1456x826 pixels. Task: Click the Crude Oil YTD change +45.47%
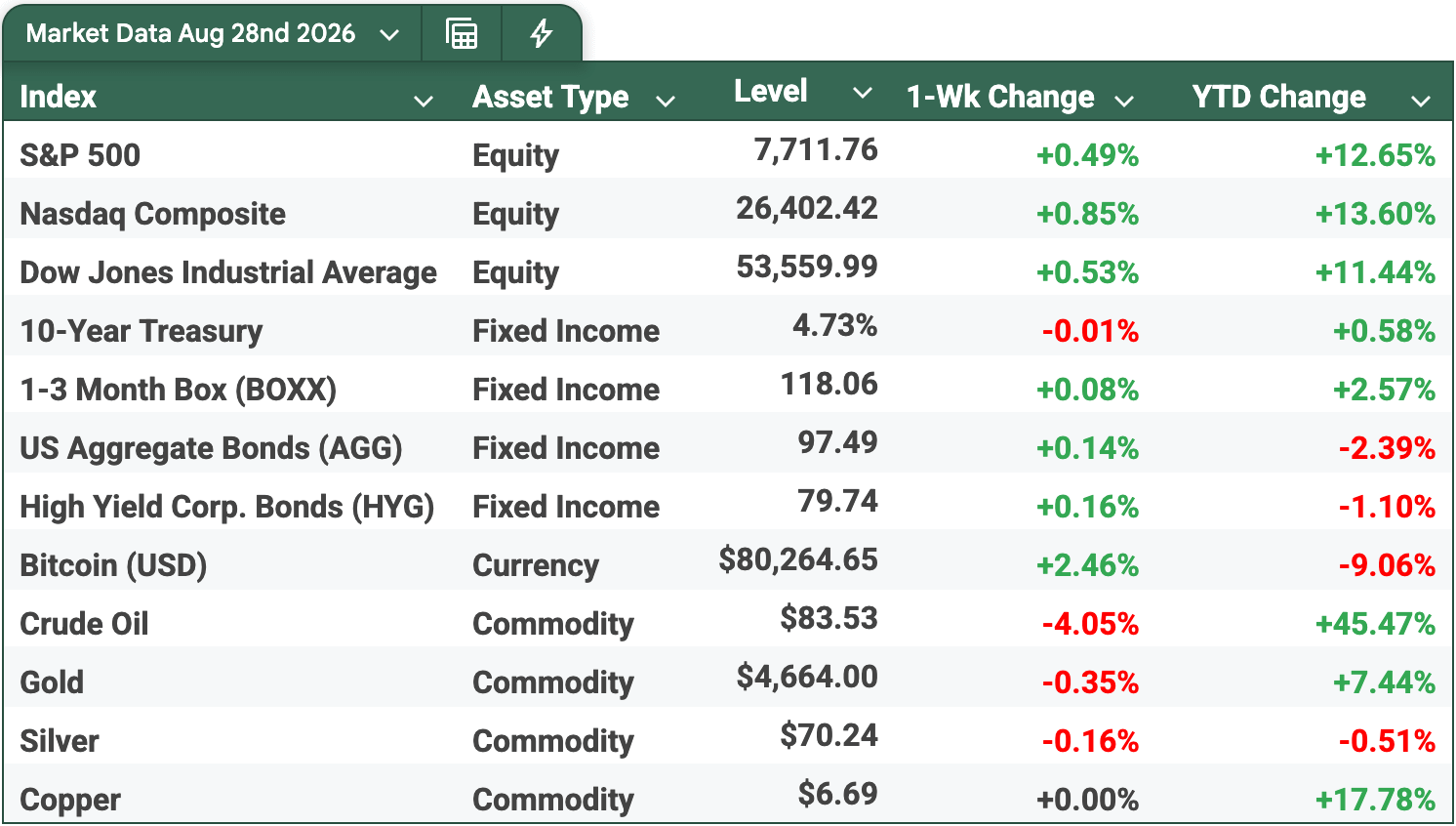pos(1375,624)
